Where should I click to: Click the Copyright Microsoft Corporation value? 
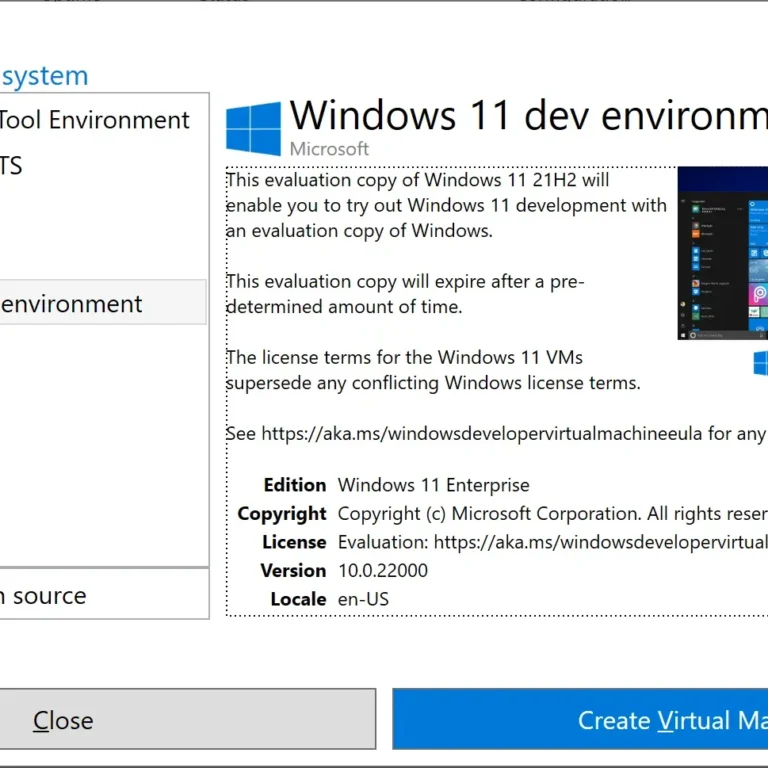coord(552,513)
